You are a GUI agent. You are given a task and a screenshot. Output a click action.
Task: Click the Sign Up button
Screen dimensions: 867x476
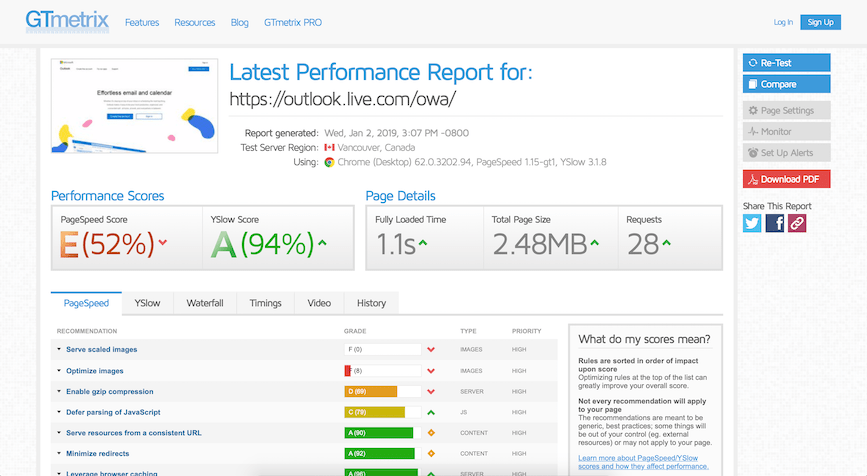(x=821, y=22)
